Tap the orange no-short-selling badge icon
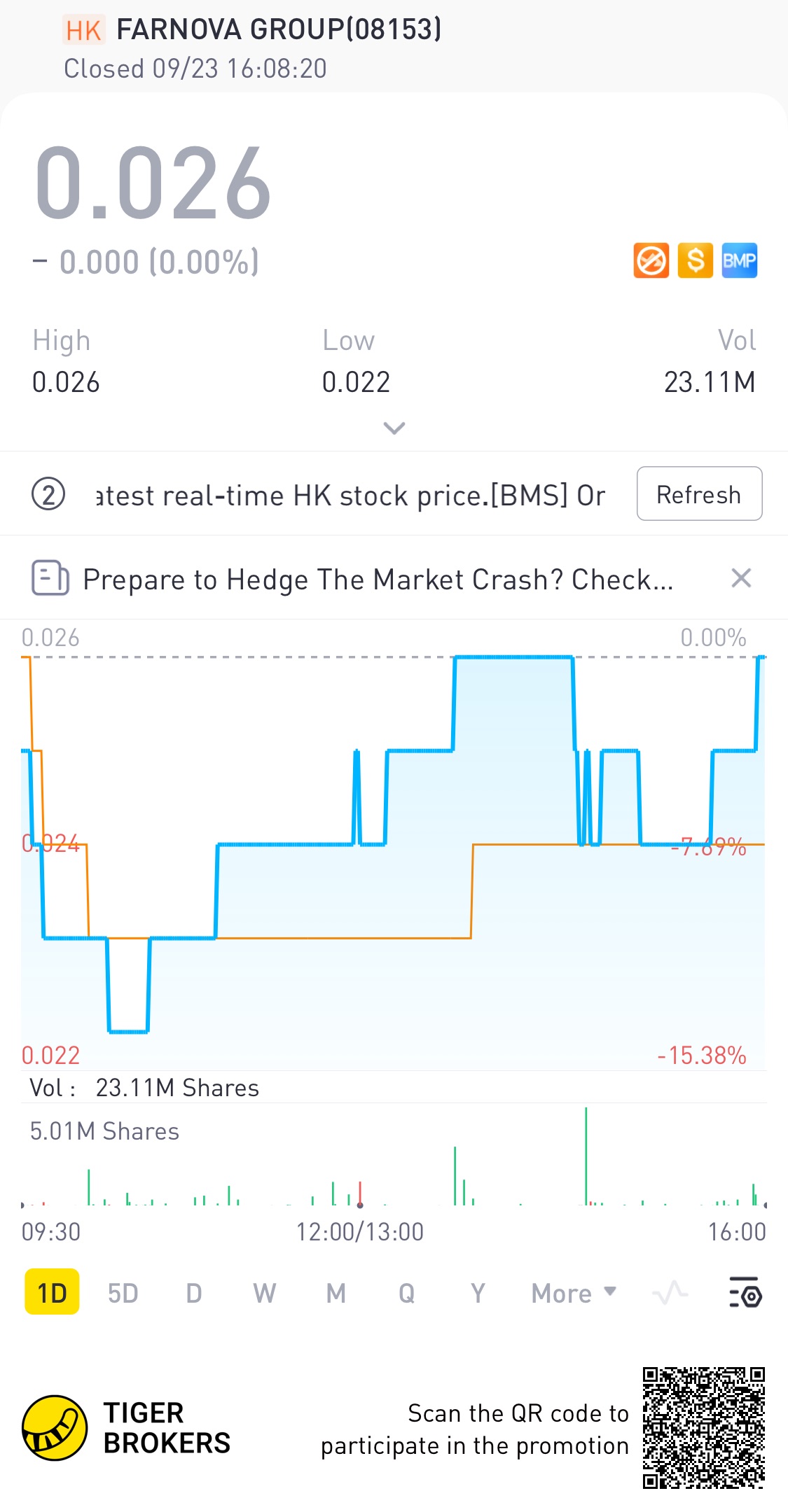 coord(651,261)
